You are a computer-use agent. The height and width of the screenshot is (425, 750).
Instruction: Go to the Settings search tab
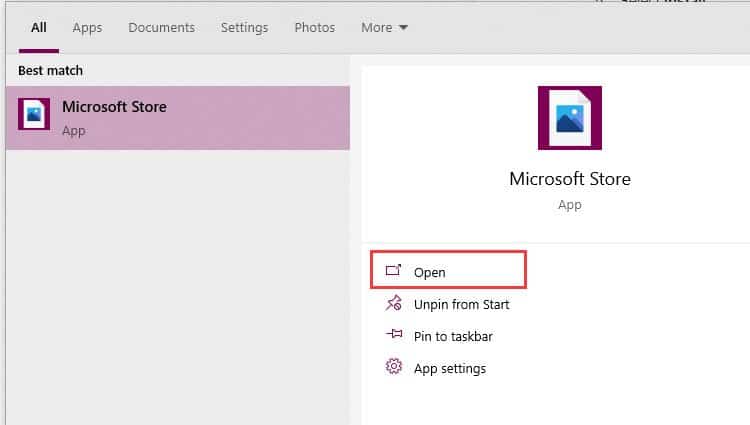[x=244, y=28]
